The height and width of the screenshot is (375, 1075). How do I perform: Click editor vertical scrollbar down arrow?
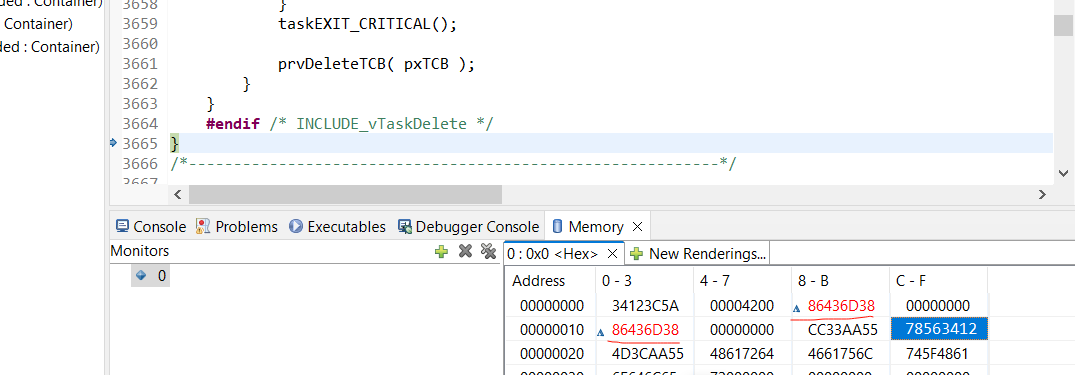pos(1063,173)
